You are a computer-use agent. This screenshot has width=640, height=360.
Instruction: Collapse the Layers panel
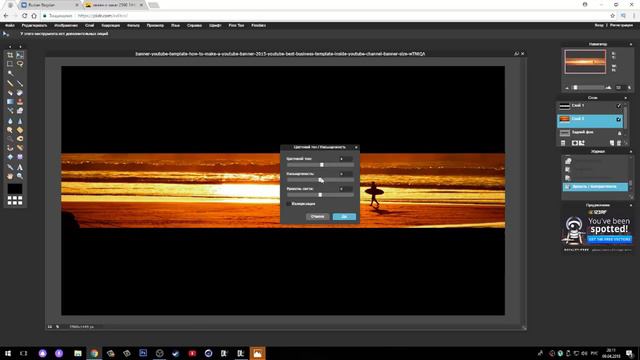pyautogui.click(x=626, y=98)
